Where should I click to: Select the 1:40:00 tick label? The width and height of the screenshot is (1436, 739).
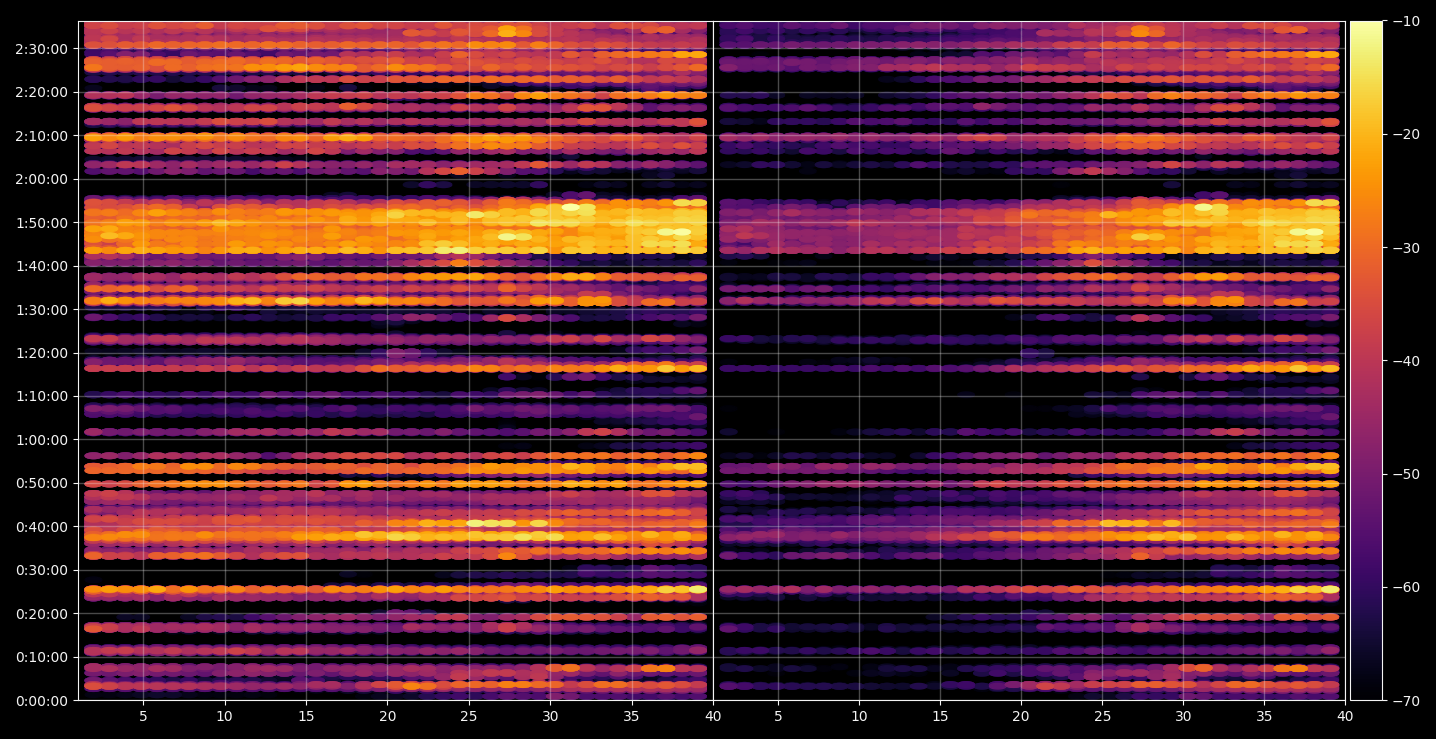(42, 265)
